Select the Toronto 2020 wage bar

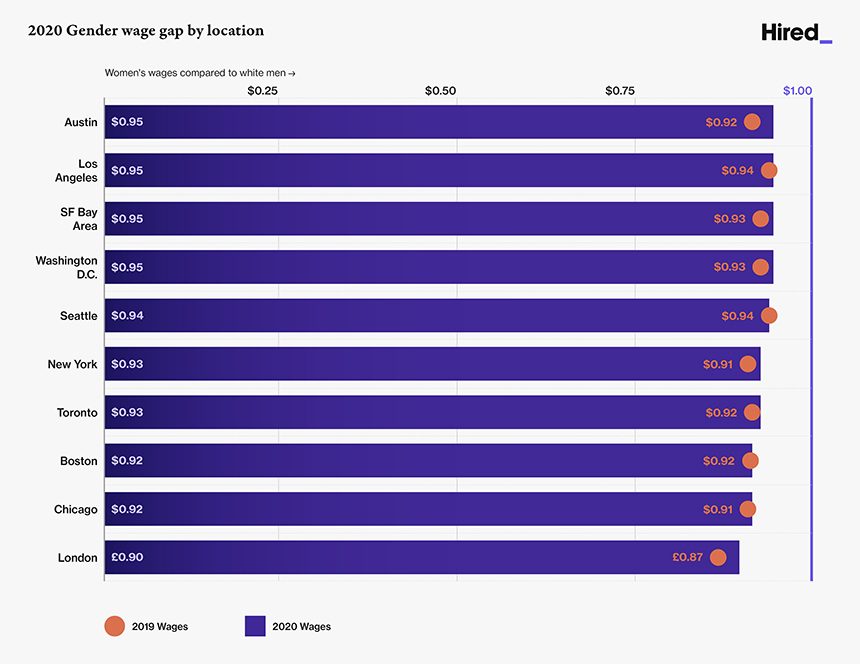(430, 412)
